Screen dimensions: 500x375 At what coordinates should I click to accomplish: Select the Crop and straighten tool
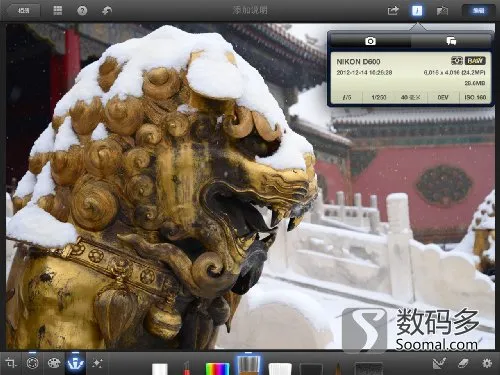(x=11, y=363)
